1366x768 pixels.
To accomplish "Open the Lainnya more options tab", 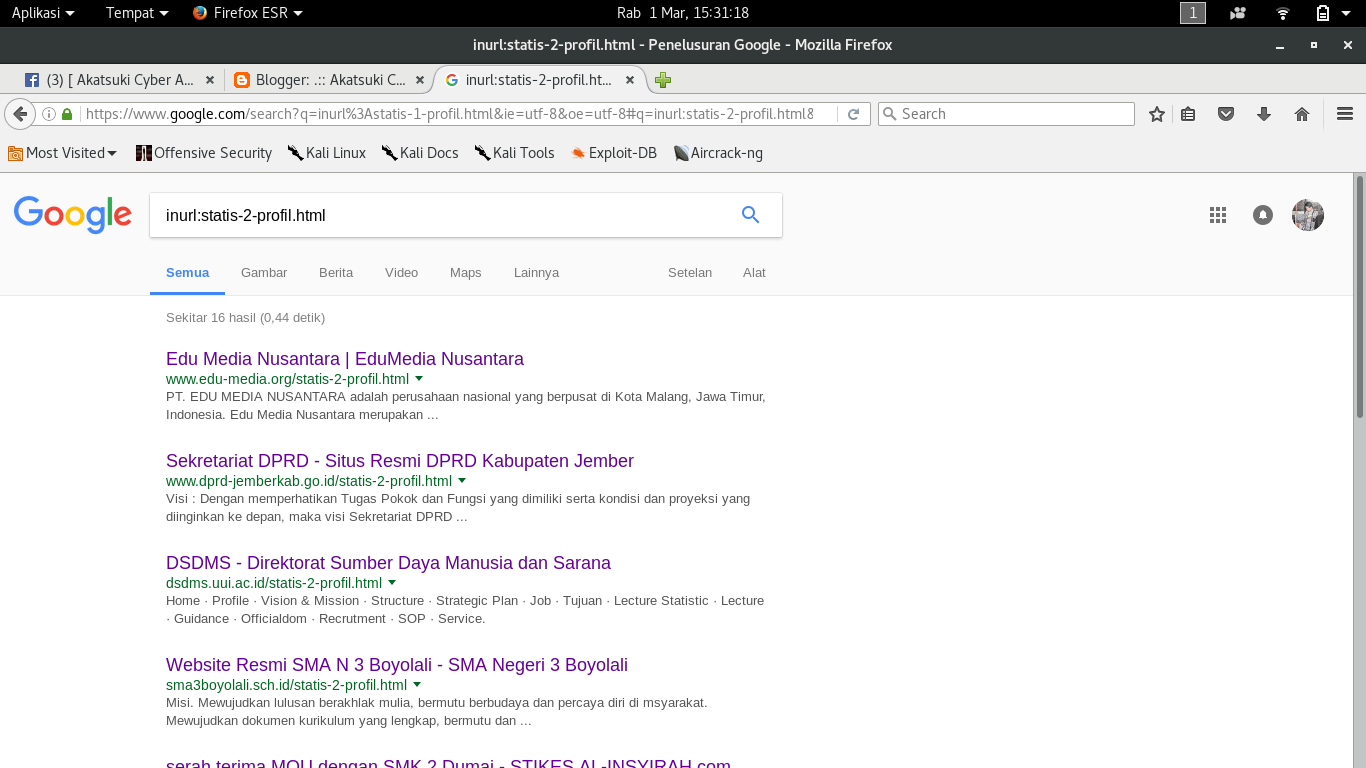I will [x=537, y=273].
